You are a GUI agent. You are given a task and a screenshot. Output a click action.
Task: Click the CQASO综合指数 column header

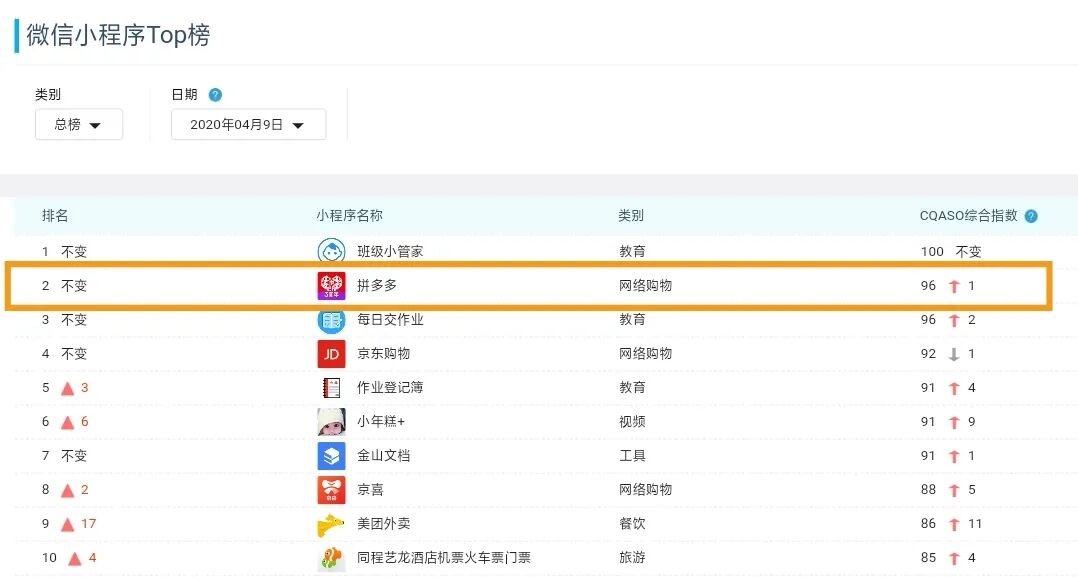pyautogui.click(x=968, y=216)
